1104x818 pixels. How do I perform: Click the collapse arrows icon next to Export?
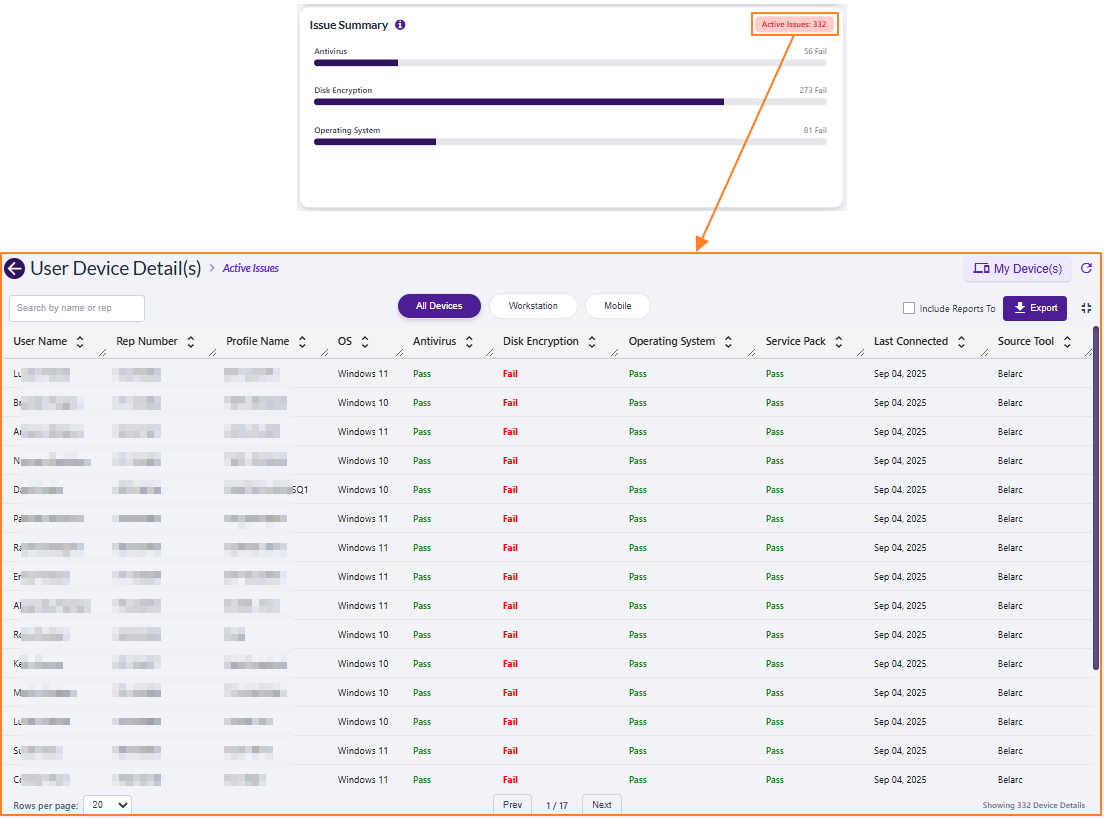(x=1086, y=308)
